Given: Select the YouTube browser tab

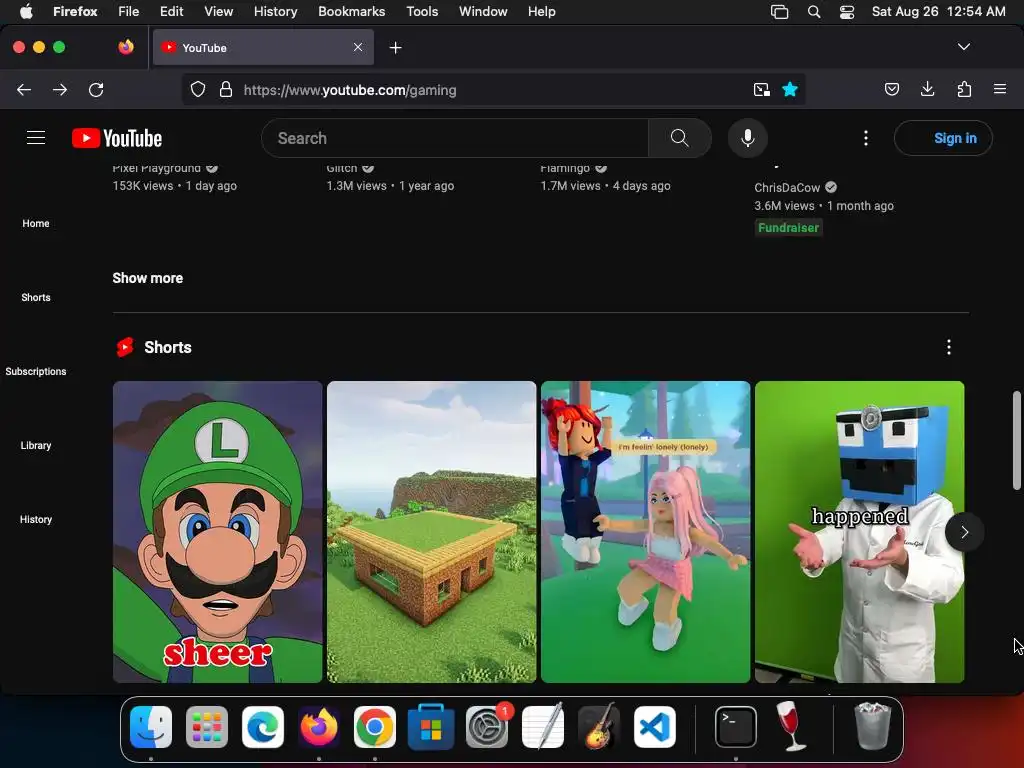Looking at the screenshot, I should [263, 47].
